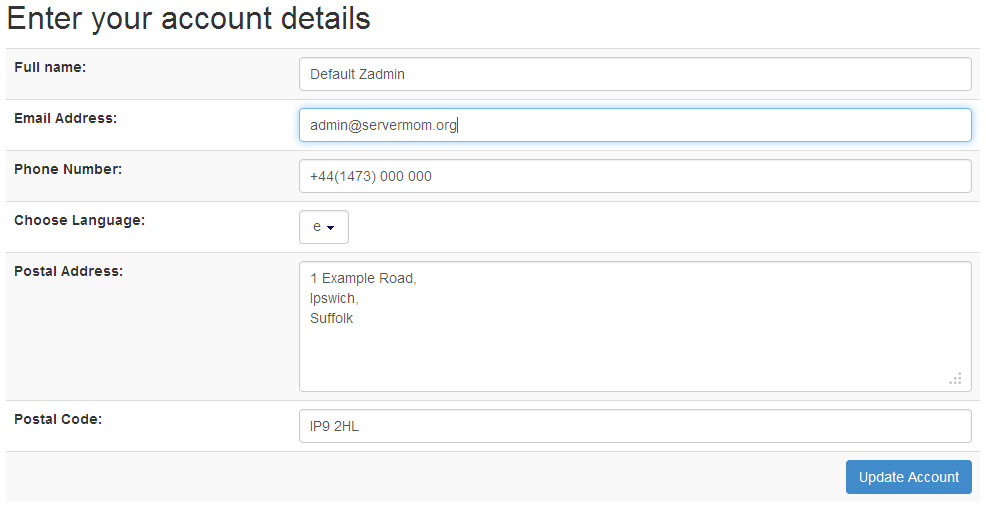Click the caret arrow in the language selector
986x509 pixels.
[331, 228]
